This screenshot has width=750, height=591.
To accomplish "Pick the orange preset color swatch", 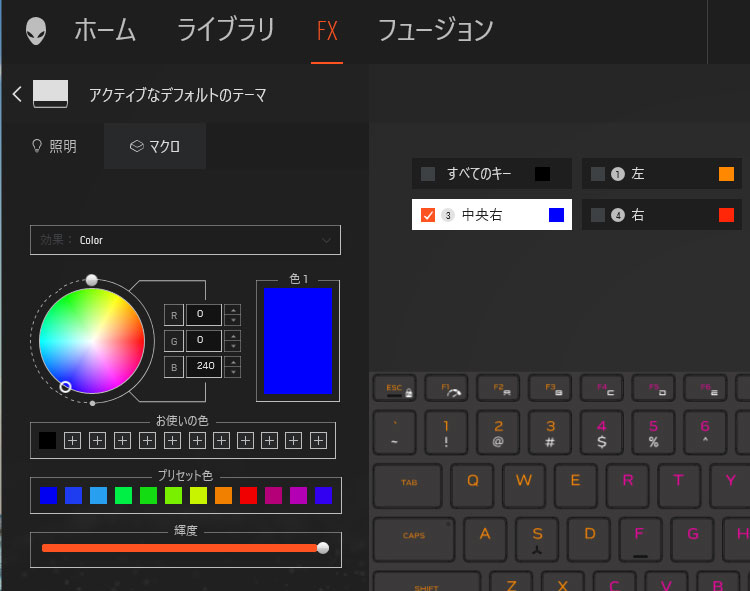I will pyautogui.click(x=223, y=495).
